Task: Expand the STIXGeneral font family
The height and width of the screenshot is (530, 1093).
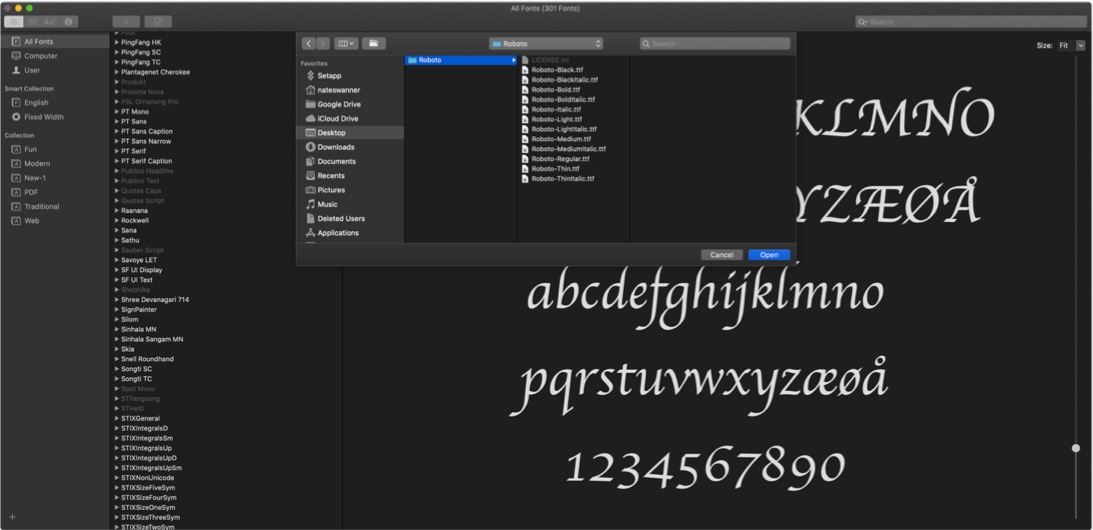Action: (116, 418)
